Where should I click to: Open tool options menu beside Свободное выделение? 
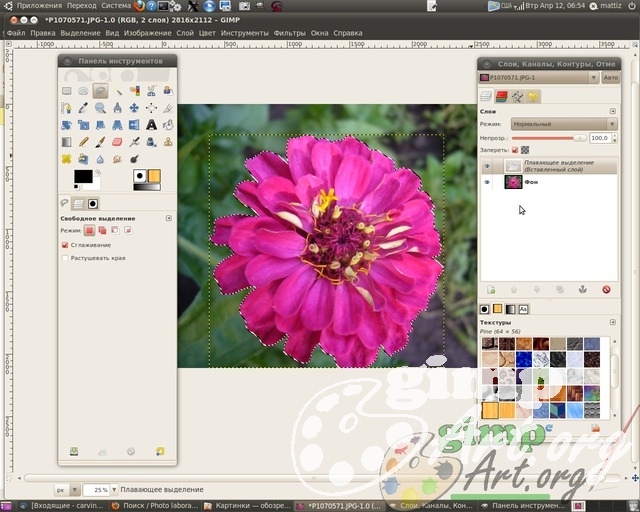(169, 218)
